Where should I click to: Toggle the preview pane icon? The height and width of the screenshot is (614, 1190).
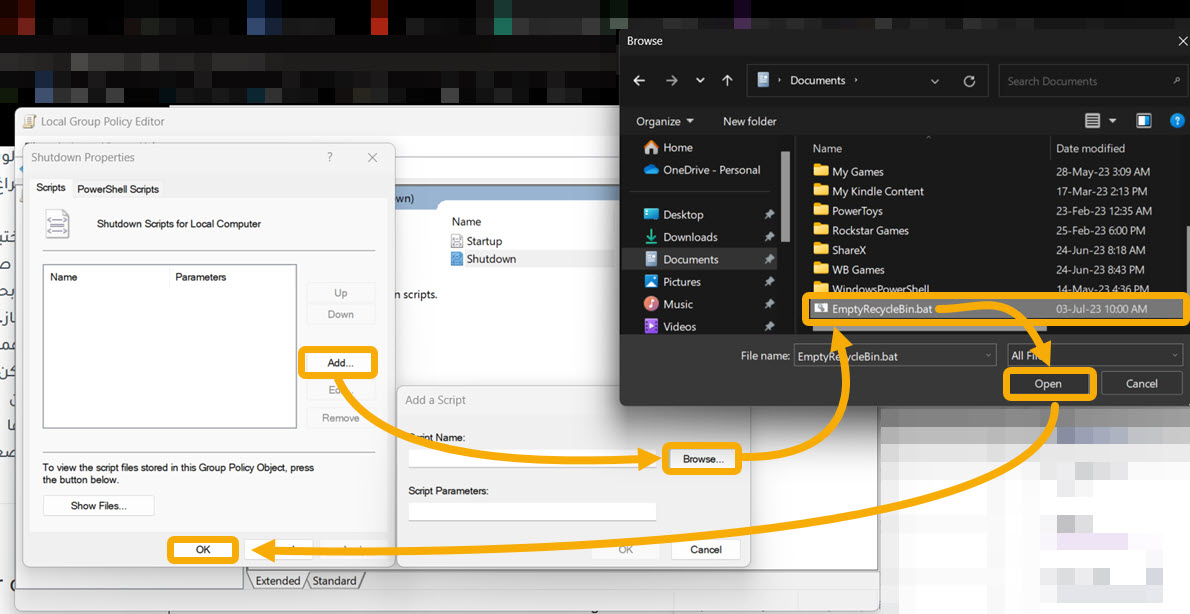click(x=1144, y=121)
